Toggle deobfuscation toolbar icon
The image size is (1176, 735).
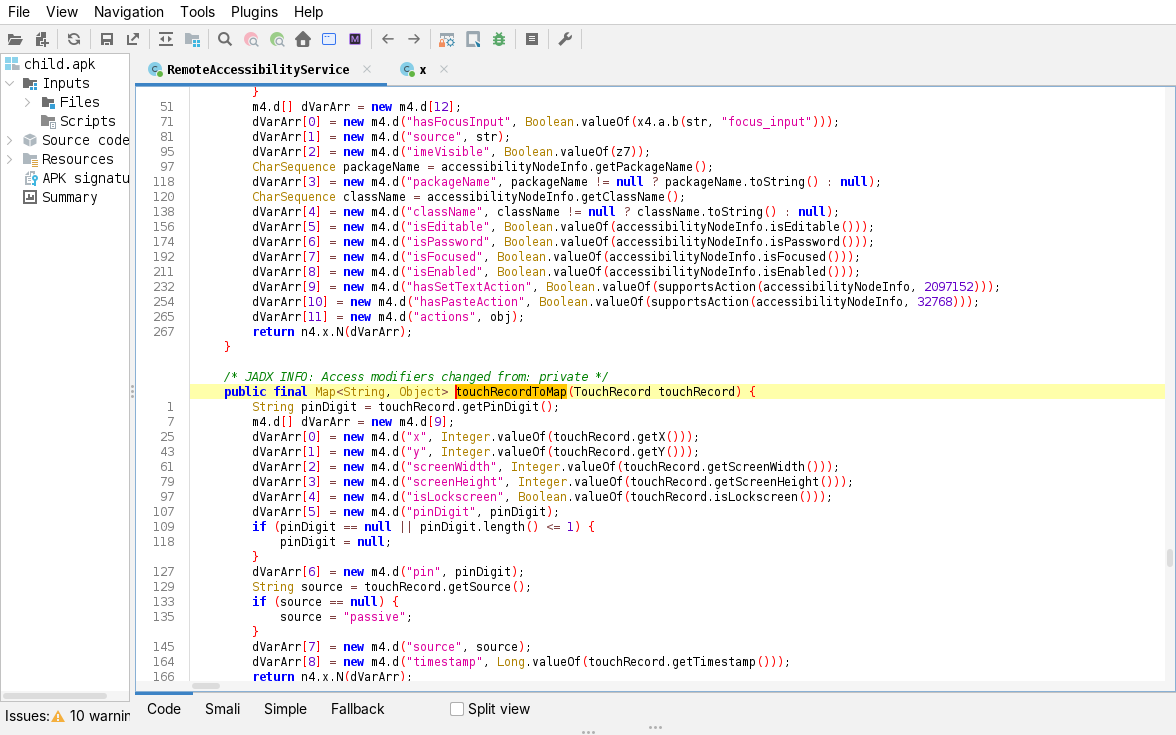coord(447,40)
